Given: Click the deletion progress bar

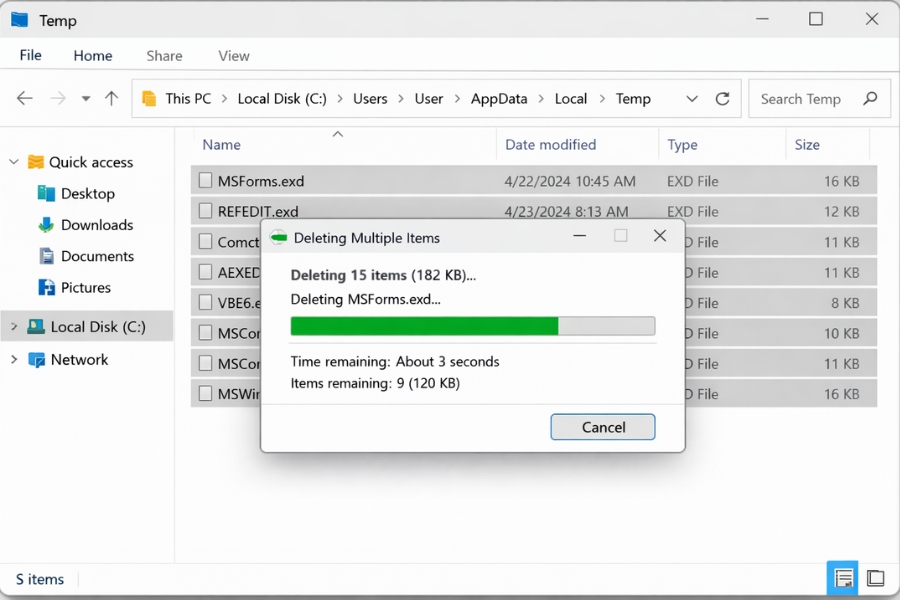Looking at the screenshot, I should pos(473,326).
